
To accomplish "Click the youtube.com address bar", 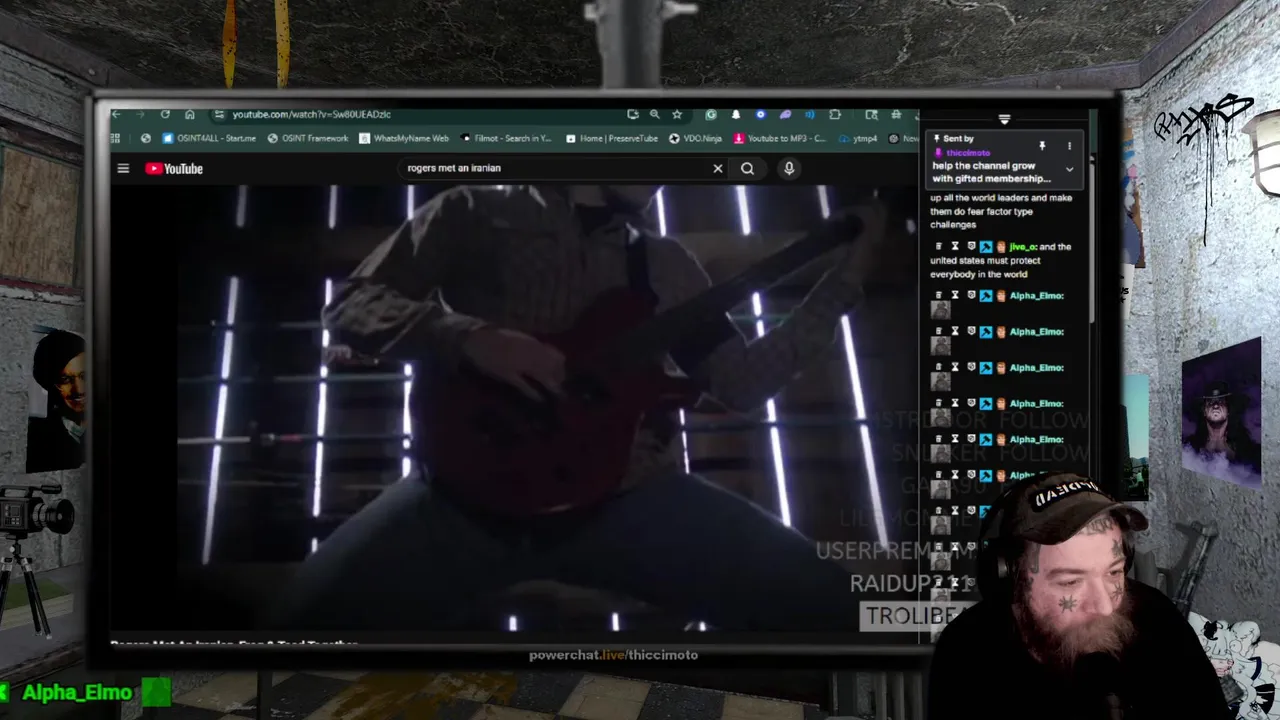I will click(x=420, y=114).
